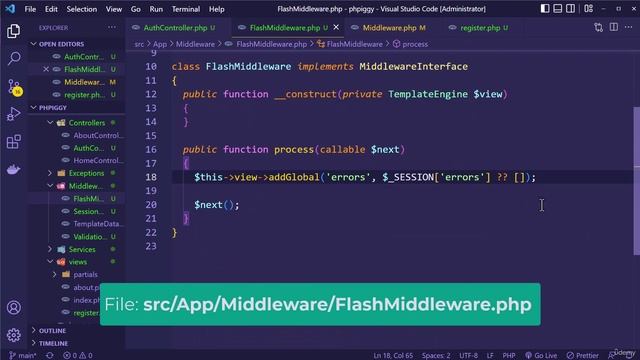
Task: Open the Terminal menu
Action: tap(186, 9)
